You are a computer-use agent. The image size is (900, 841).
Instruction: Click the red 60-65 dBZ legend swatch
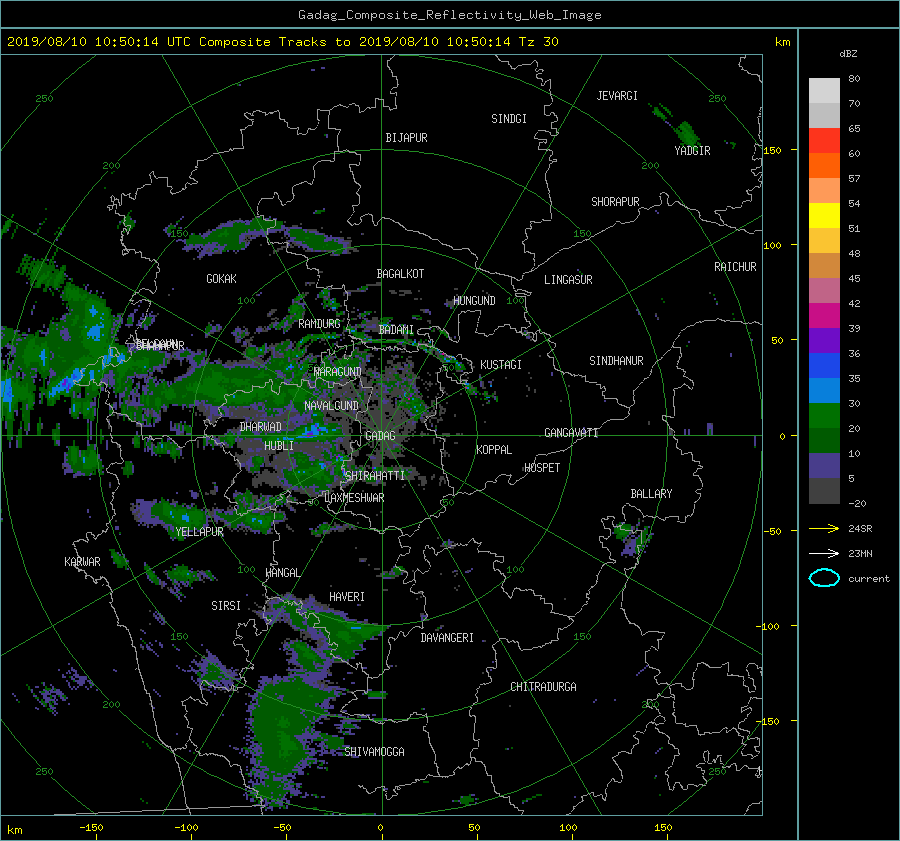tap(824, 140)
